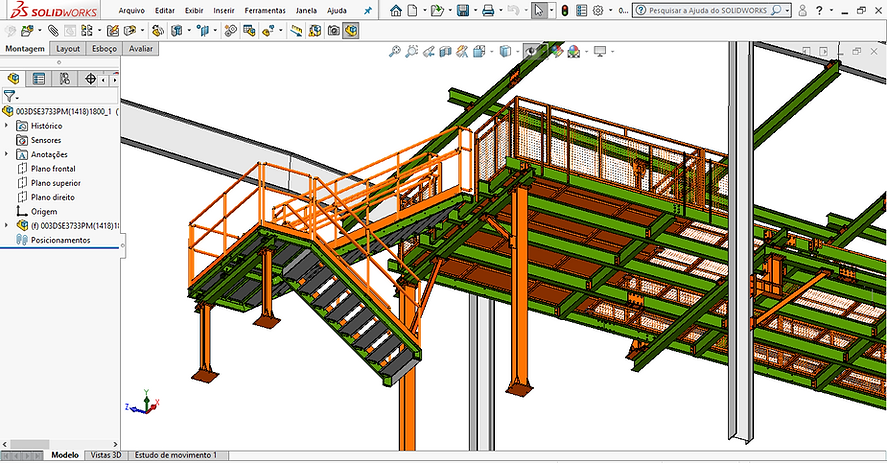Open the Estudo de movimento 1 tab
The image size is (887, 463).
pyautogui.click(x=176, y=455)
